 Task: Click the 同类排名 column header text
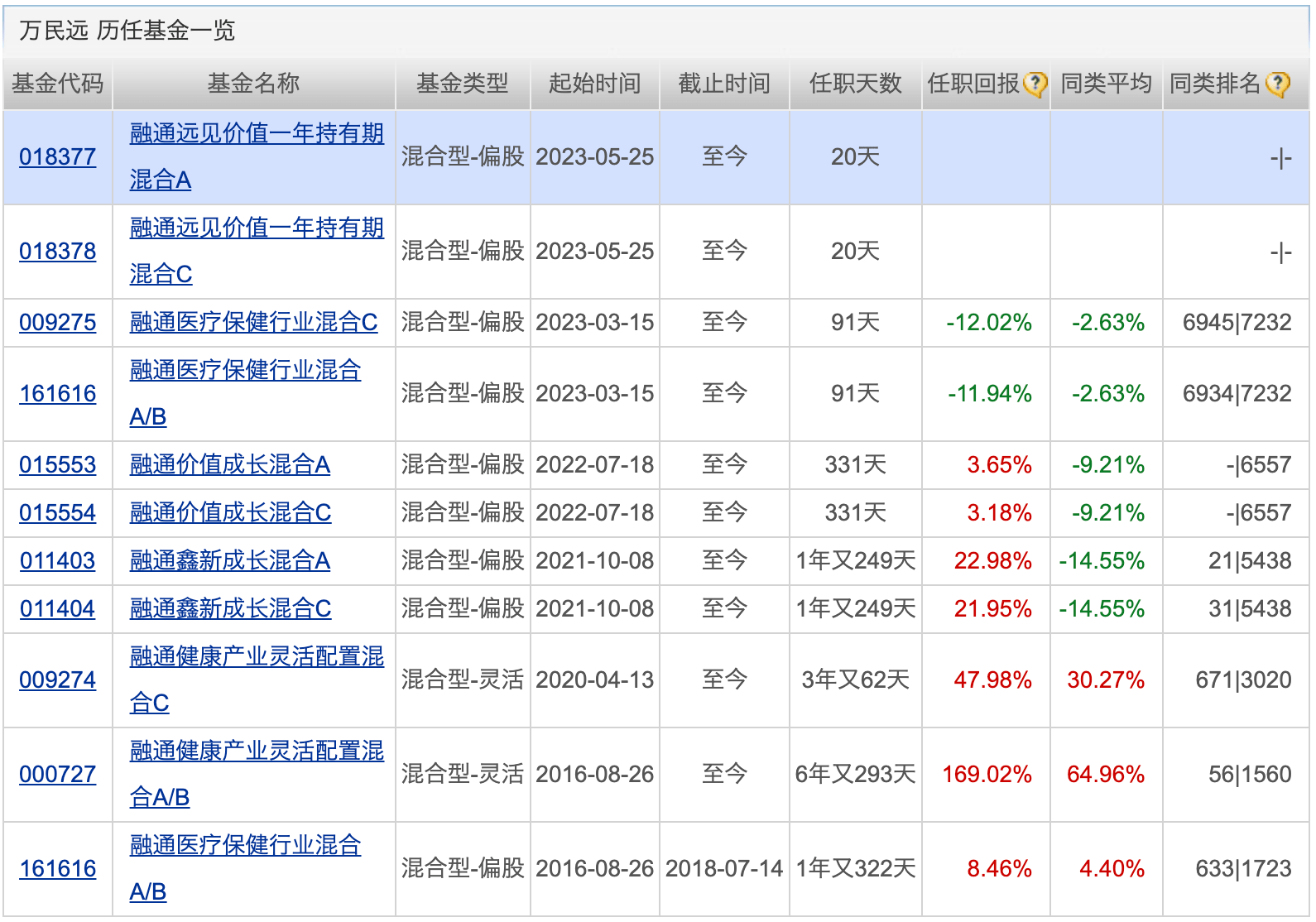click(x=1216, y=84)
